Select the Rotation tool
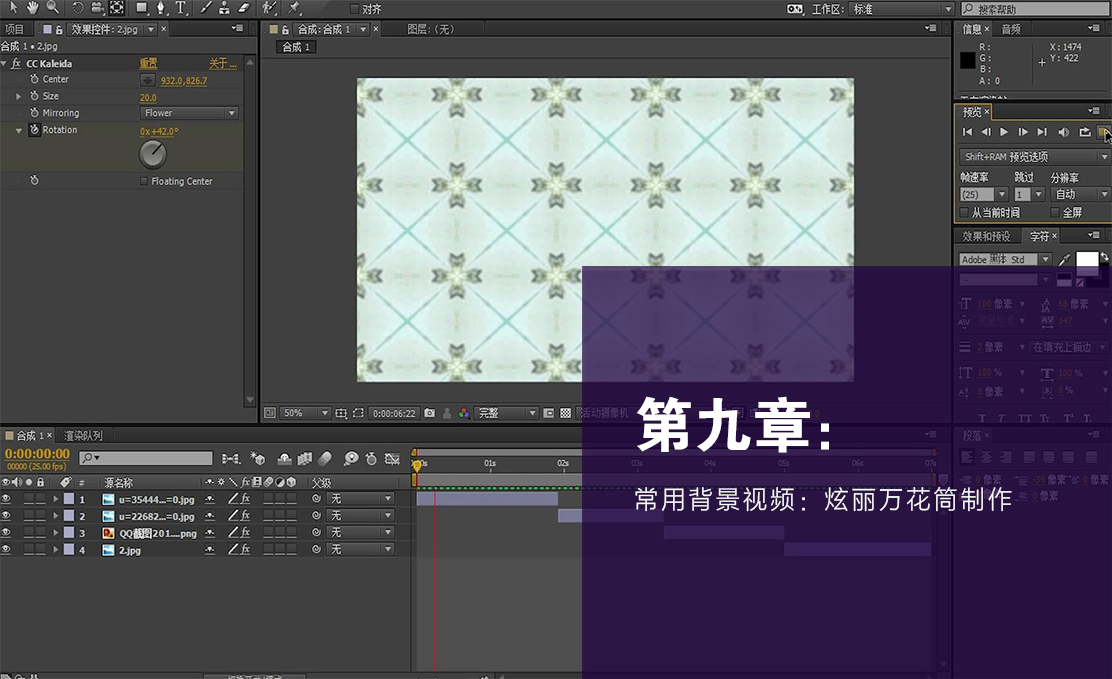This screenshot has height=679, width=1112. (77, 8)
